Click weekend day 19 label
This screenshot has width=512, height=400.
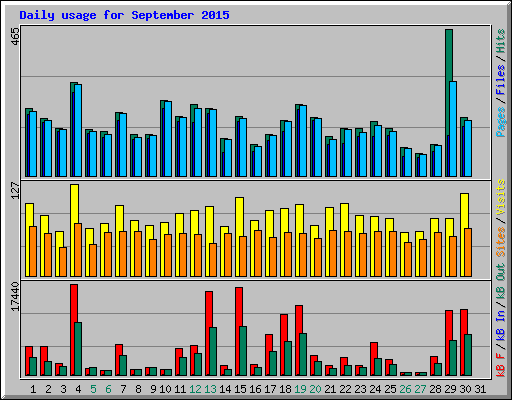(x=300, y=389)
